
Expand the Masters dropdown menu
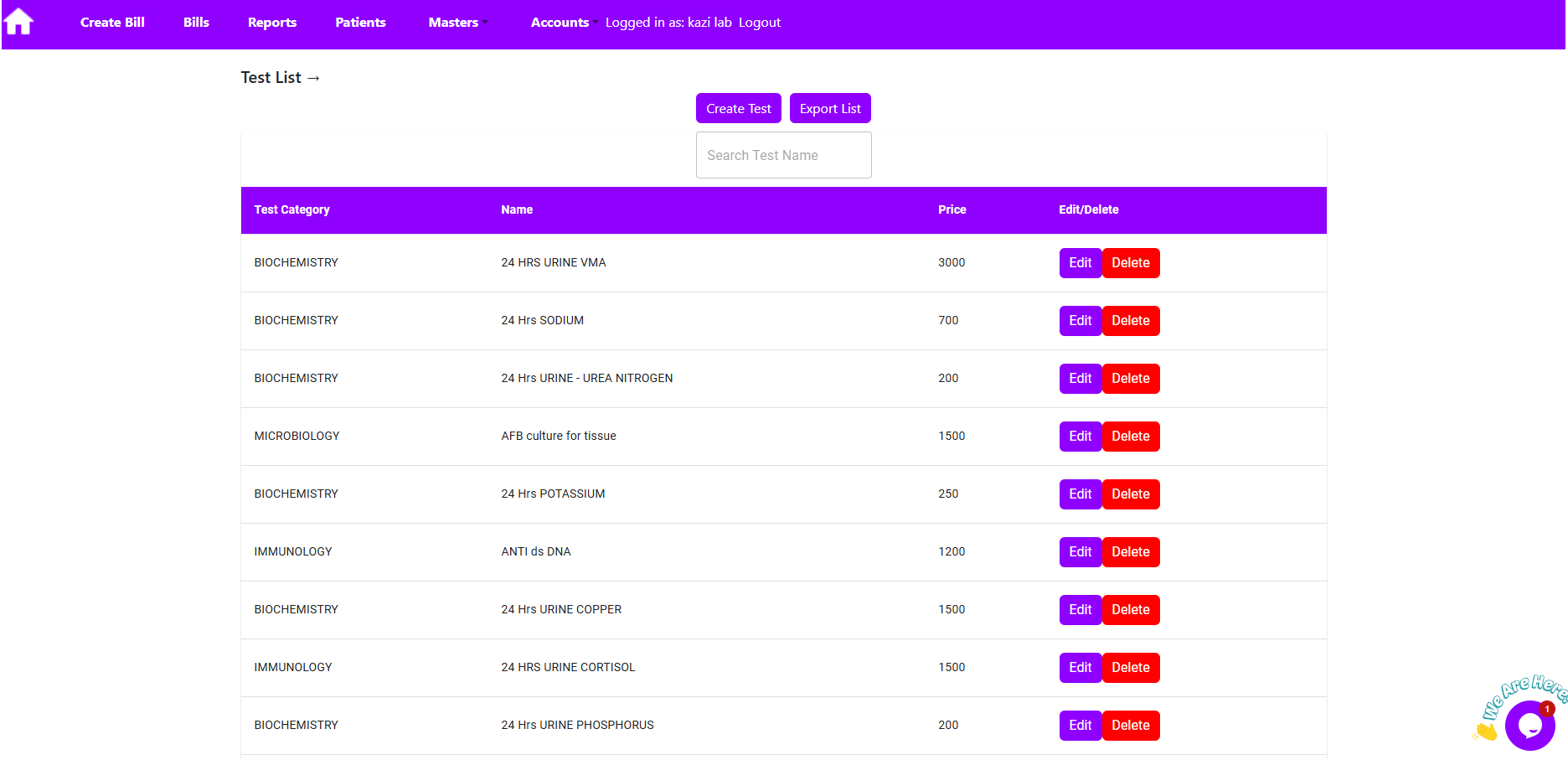pyautogui.click(x=457, y=23)
